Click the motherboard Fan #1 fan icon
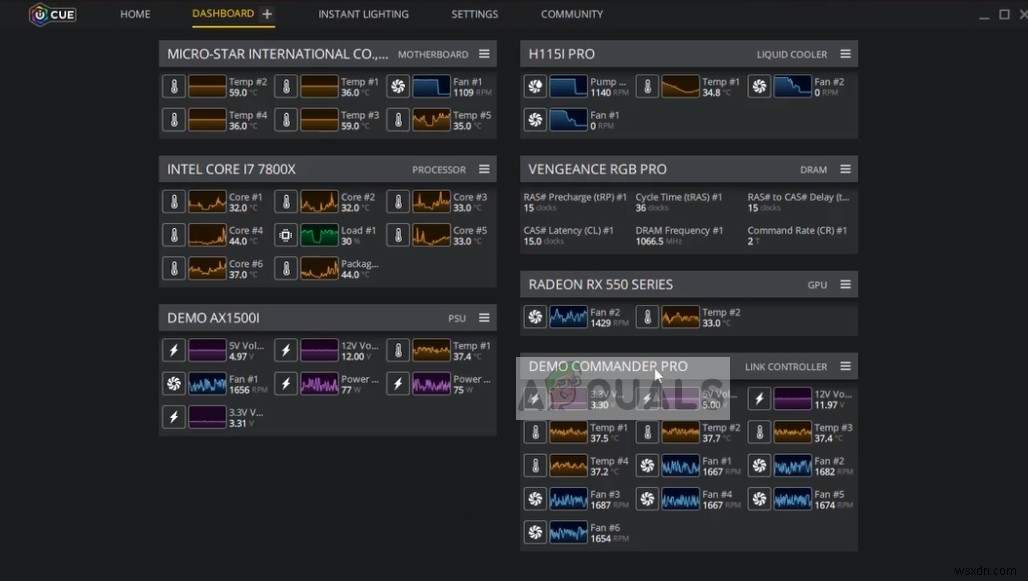 click(398, 87)
